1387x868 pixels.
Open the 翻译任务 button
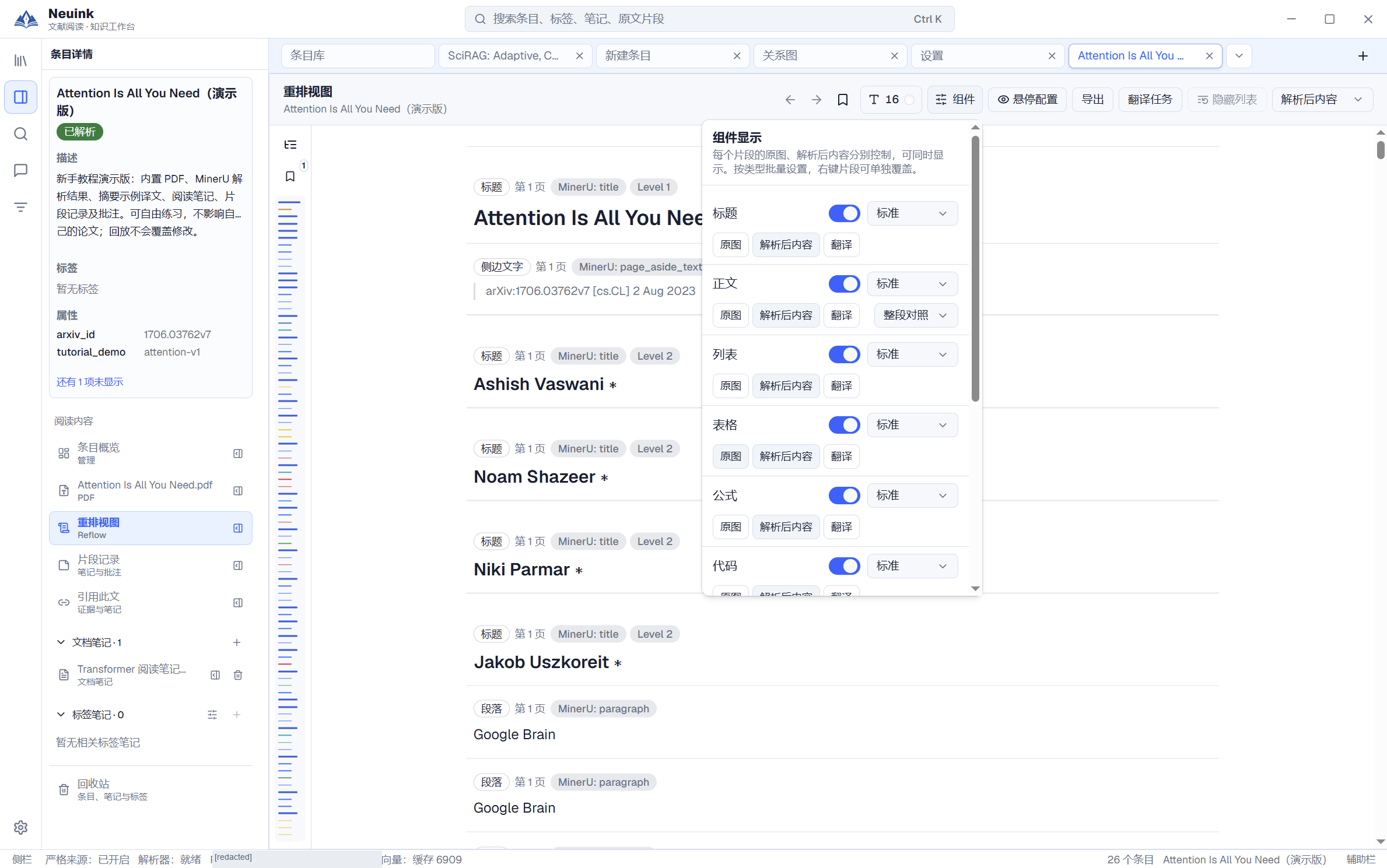click(x=1150, y=100)
